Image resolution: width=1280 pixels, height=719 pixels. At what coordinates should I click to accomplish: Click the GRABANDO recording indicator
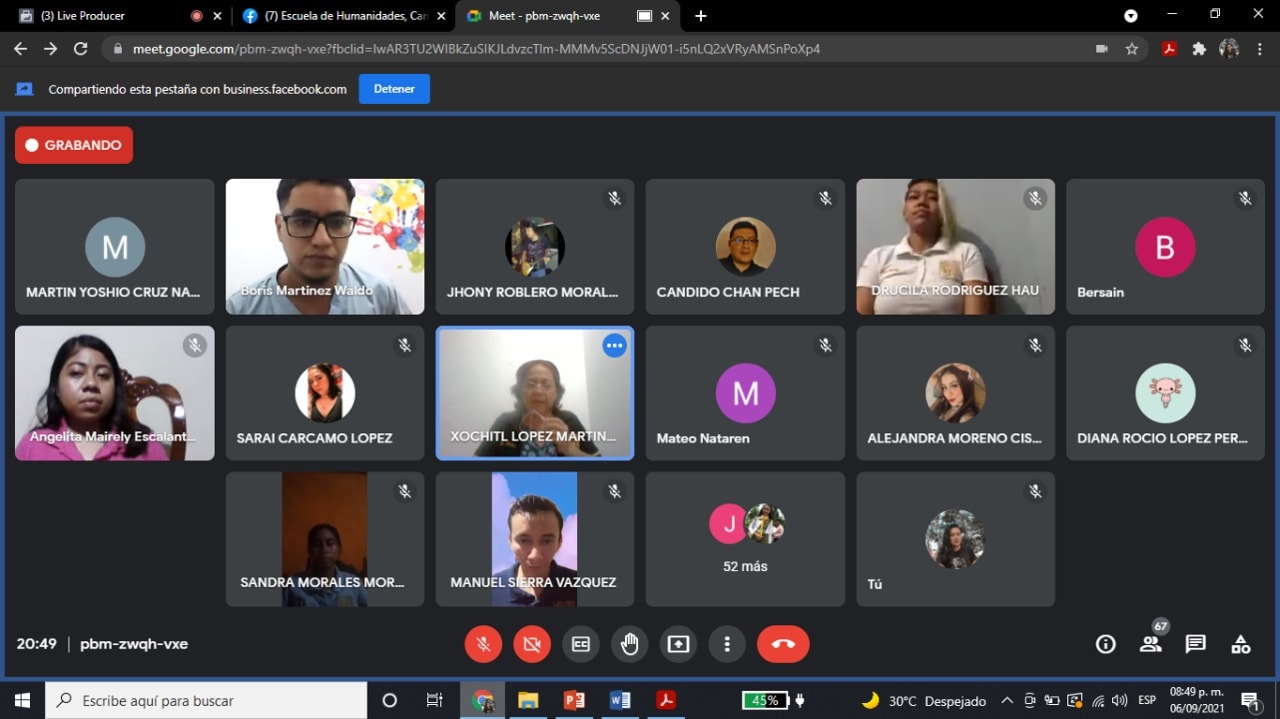click(74, 145)
